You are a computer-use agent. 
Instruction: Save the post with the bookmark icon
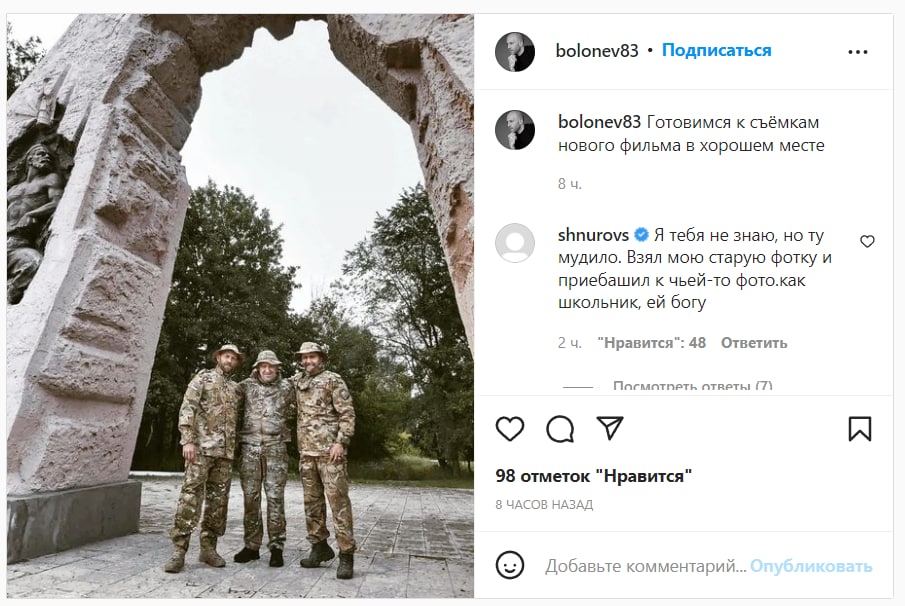859,429
